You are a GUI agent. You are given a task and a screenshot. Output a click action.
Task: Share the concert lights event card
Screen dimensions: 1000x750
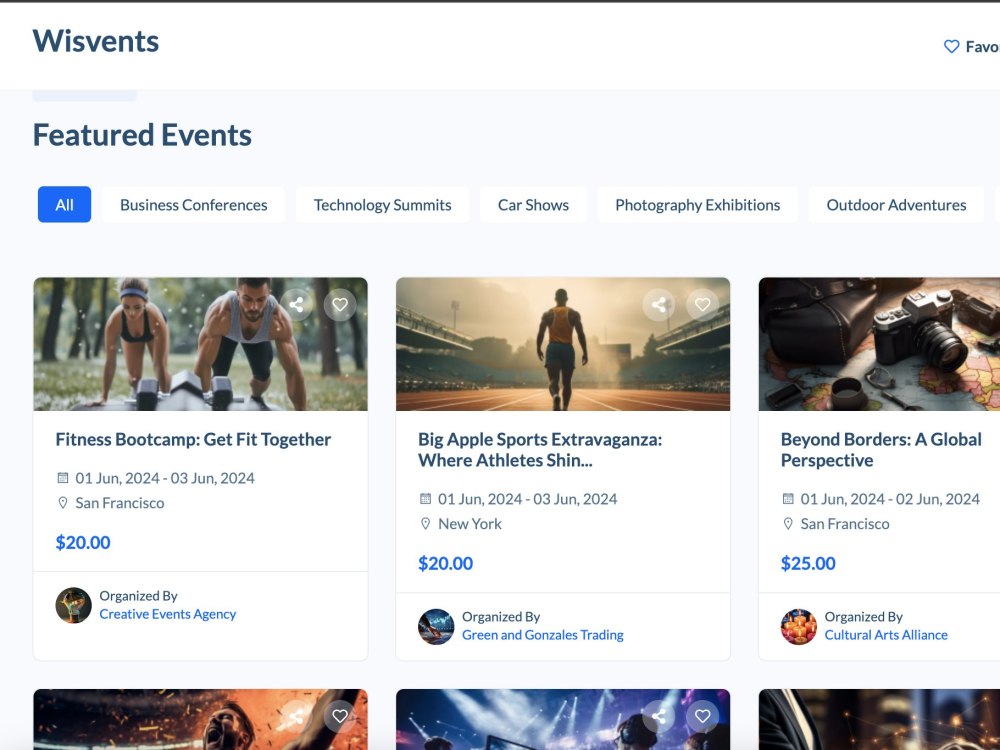[x=659, y=716]
